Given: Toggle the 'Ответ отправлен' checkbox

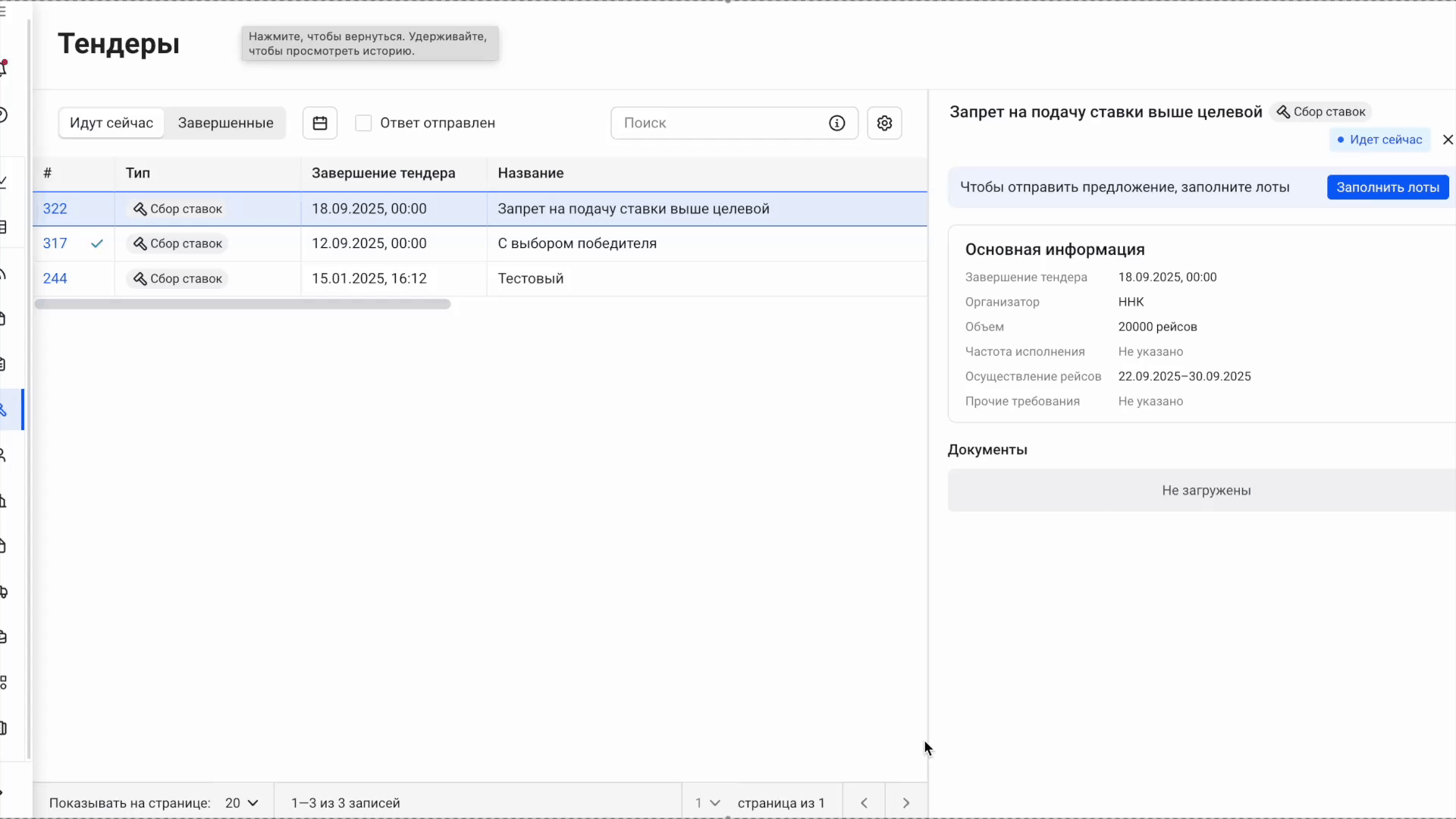Looking at the screenshot, I should (x=363, y=123).
